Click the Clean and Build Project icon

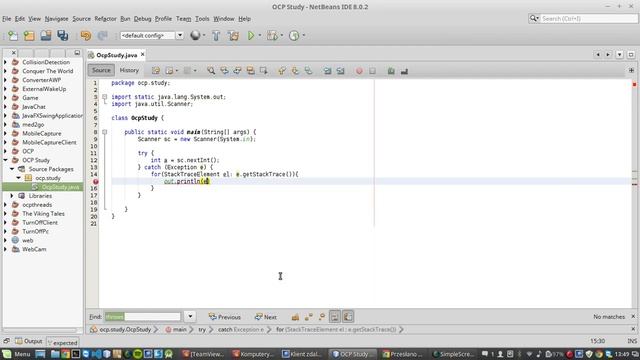[233, 36]
